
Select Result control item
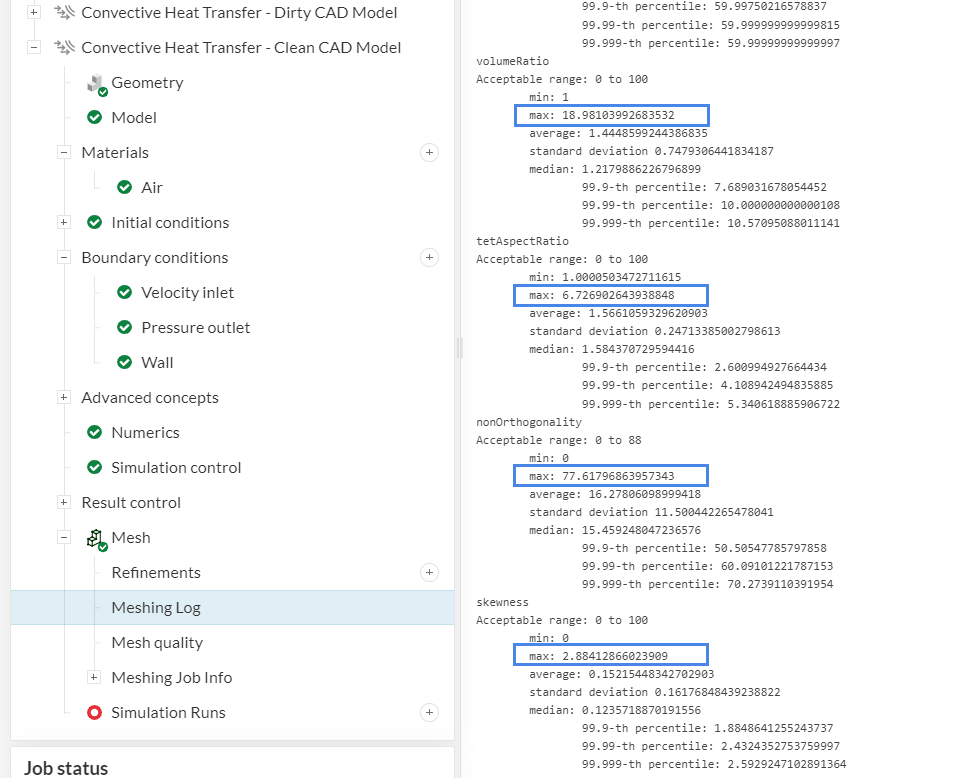[131, 502]
